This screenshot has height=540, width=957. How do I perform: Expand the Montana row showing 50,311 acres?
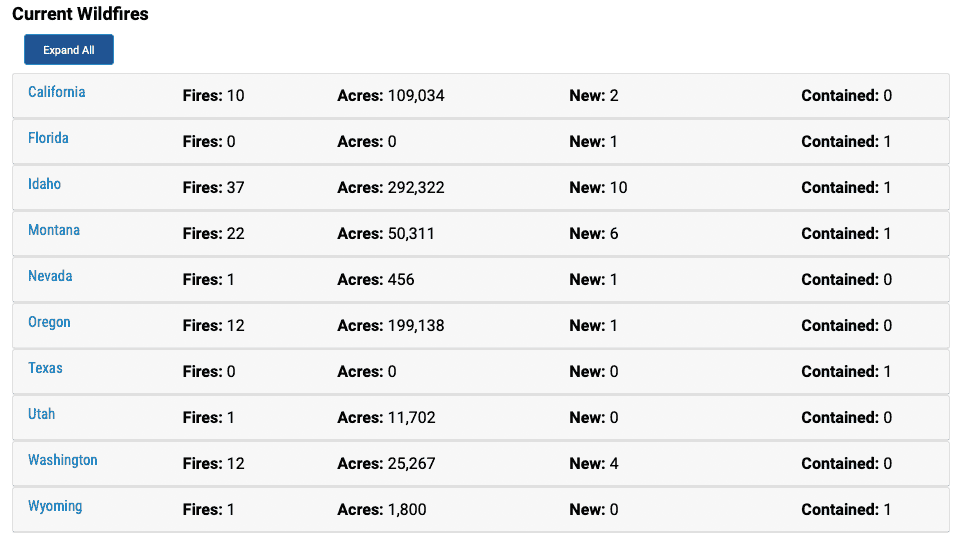point(481,234)
